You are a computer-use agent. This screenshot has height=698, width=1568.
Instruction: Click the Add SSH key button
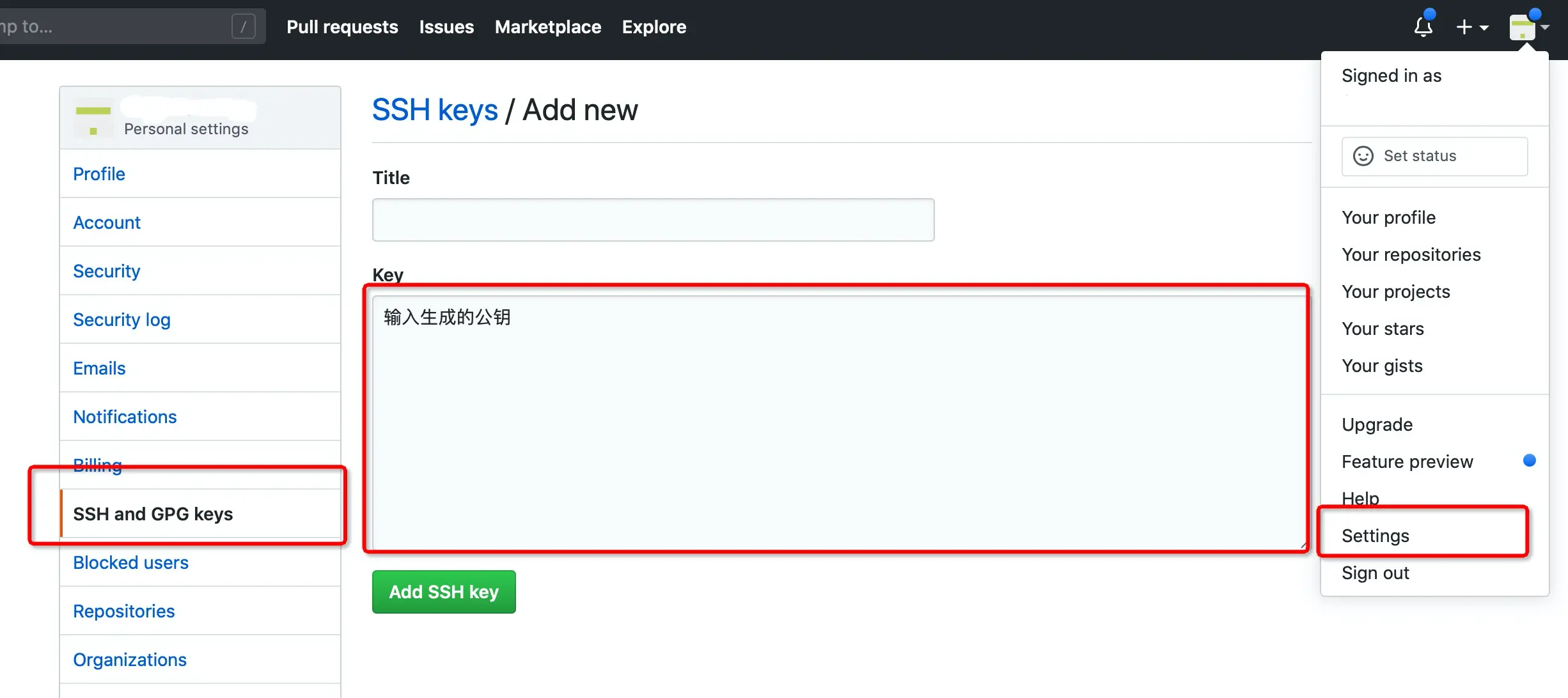pos(444,592)
